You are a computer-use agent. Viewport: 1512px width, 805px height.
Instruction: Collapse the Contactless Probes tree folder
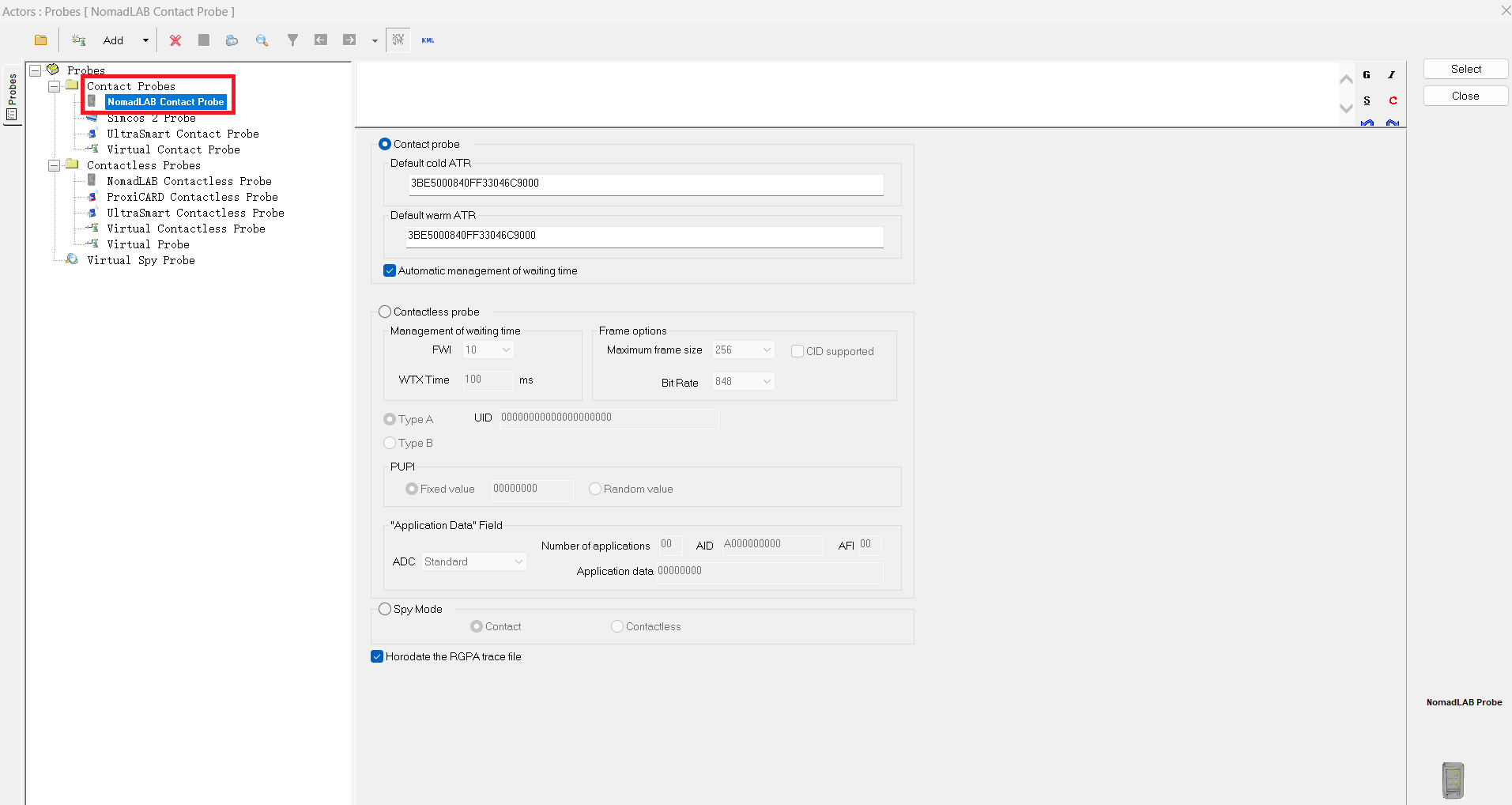[x=55, y=165]
